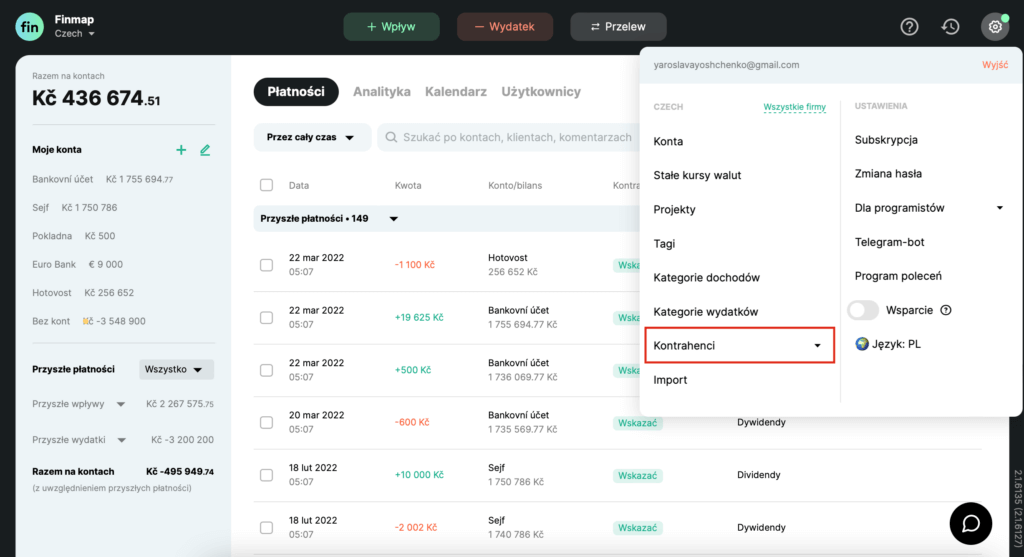Screen dimensions: 1024x557
Task: Add a new account with plus icon
Action: point(181,150)
